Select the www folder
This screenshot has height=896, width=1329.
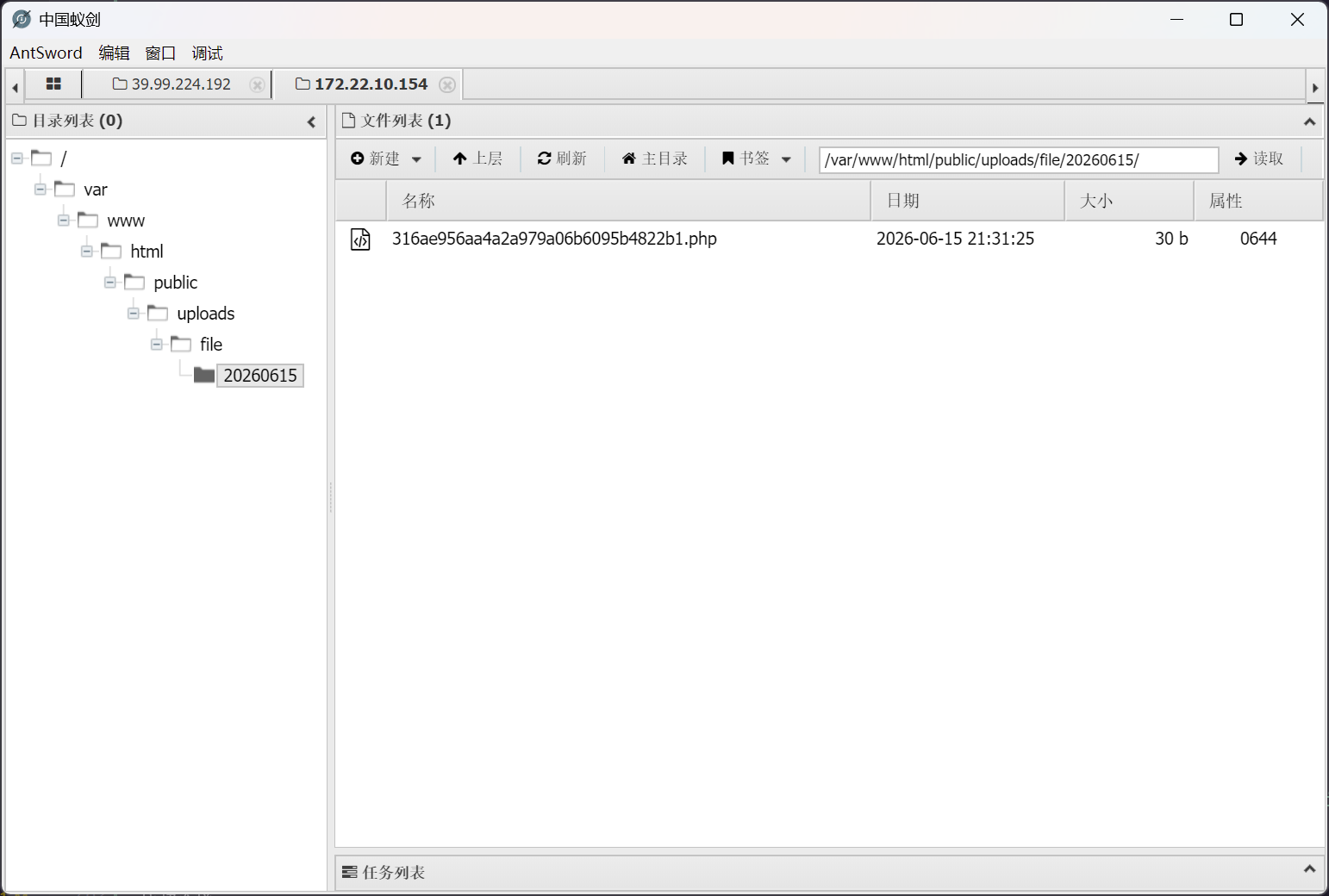click(126, 221)
